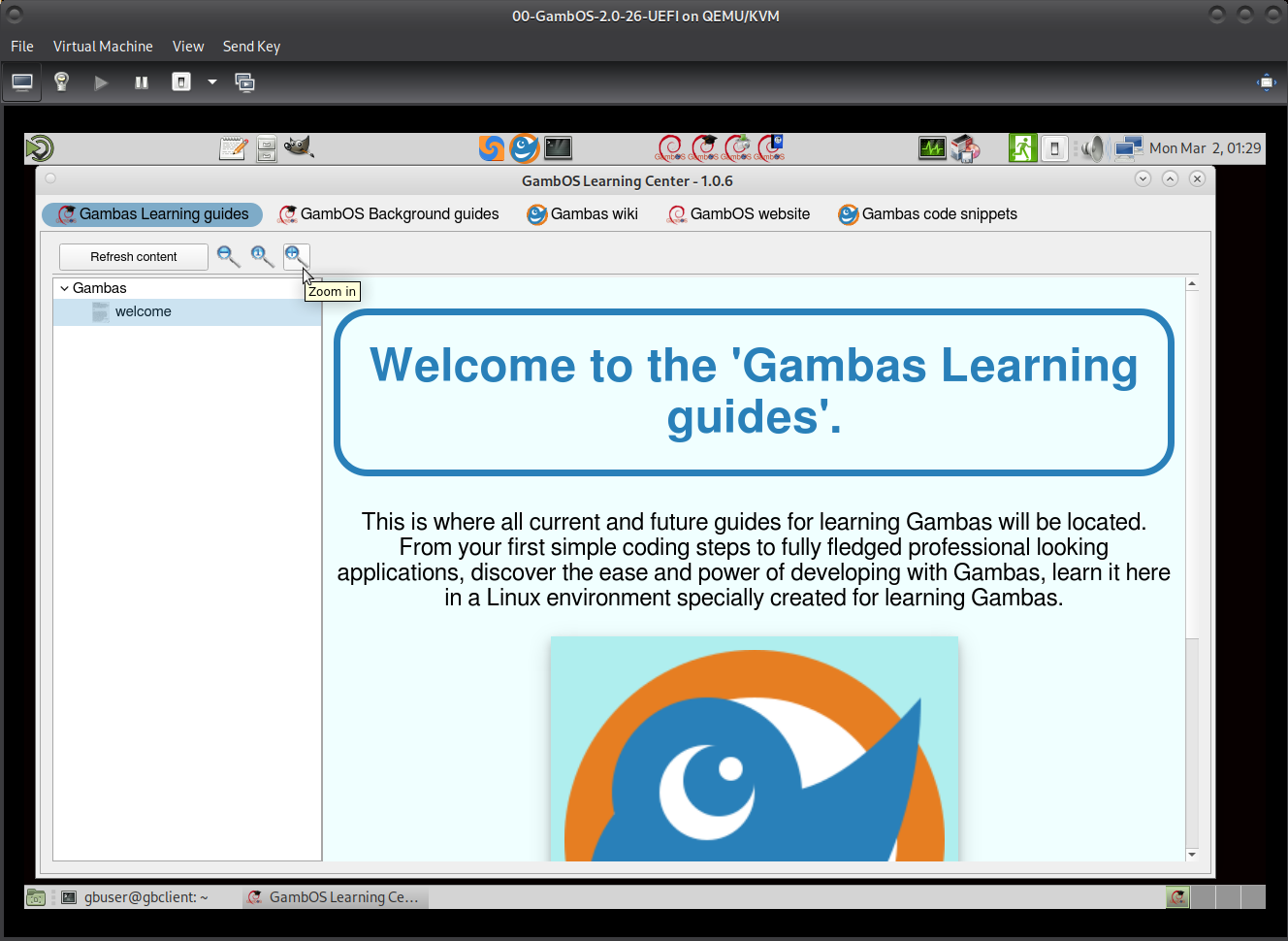Click the scrollbar down arrow in content pane
Screen dimensions: 1288x941
[1192, 855]
